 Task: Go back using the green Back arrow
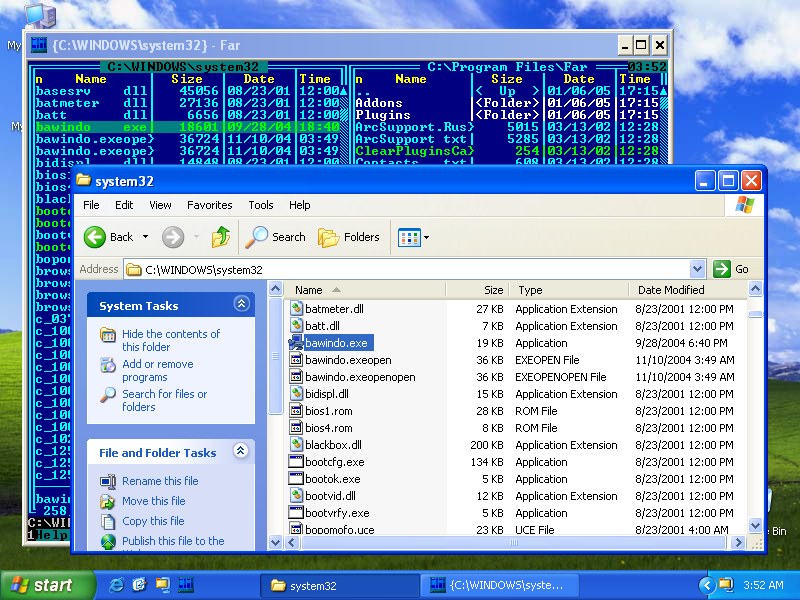[95, 237]
